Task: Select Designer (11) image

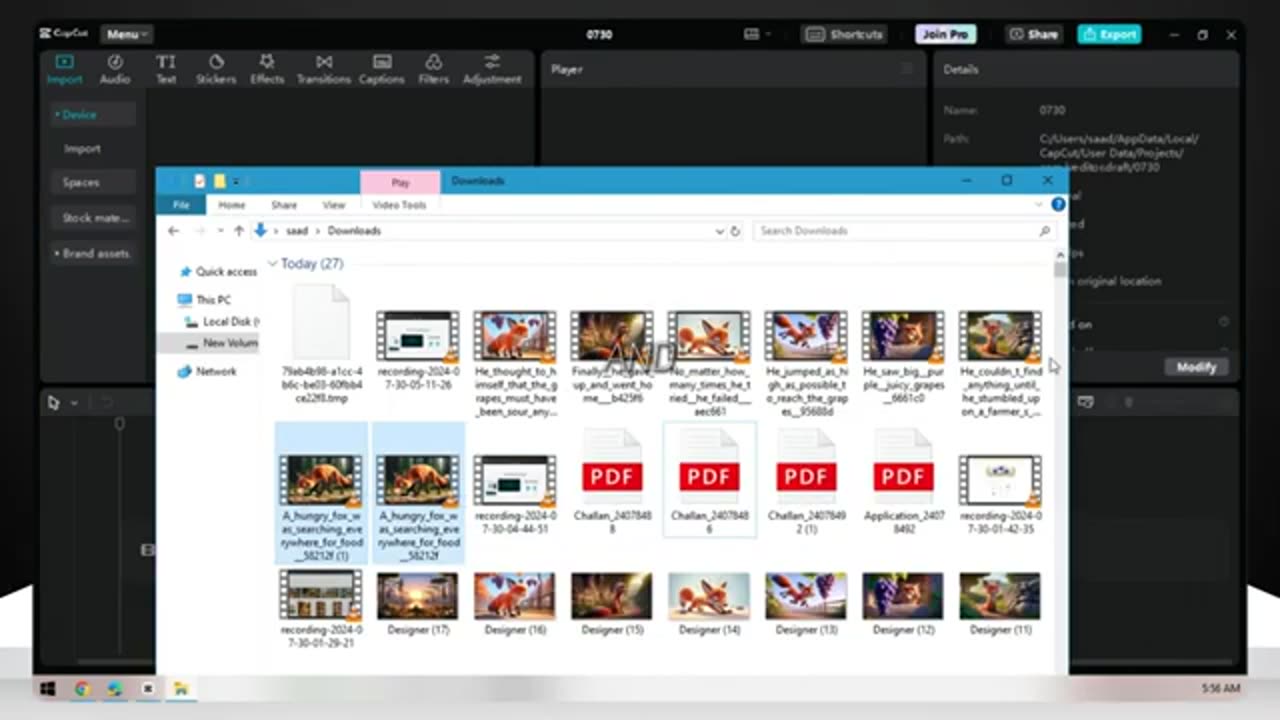Action: [x=1000, y=604]
